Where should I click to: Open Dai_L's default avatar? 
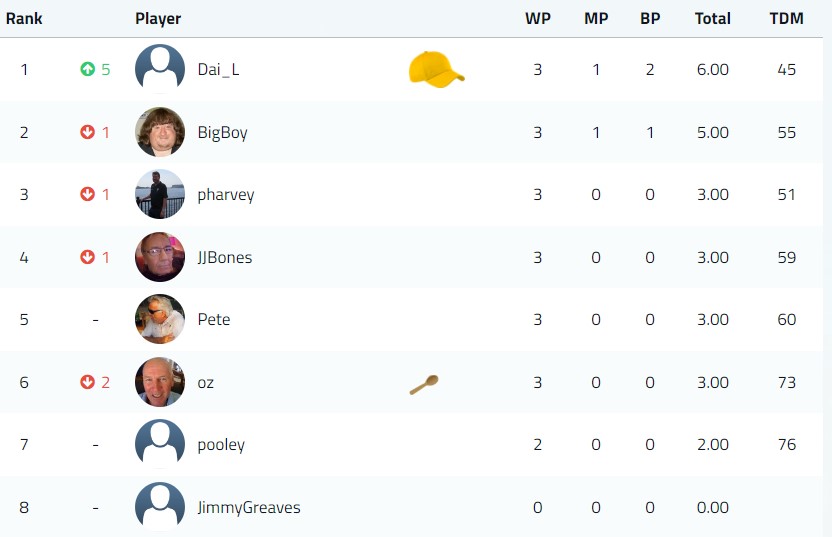(x=160, y=69)
